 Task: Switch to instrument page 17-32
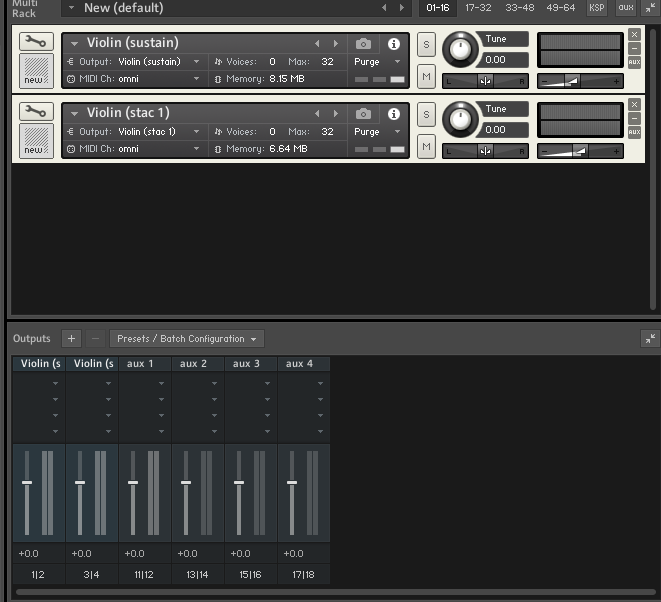click(x=478, y=8)
